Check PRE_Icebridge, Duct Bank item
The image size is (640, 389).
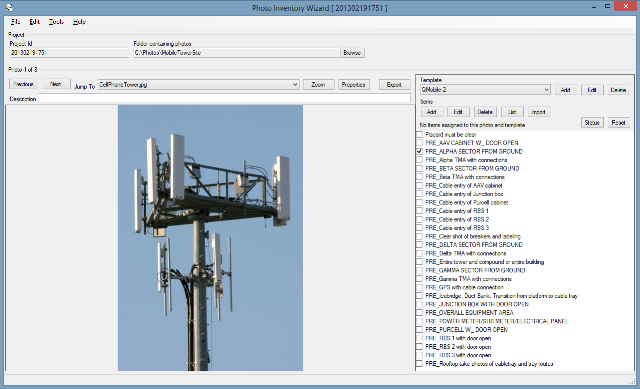tap(420, 296)
